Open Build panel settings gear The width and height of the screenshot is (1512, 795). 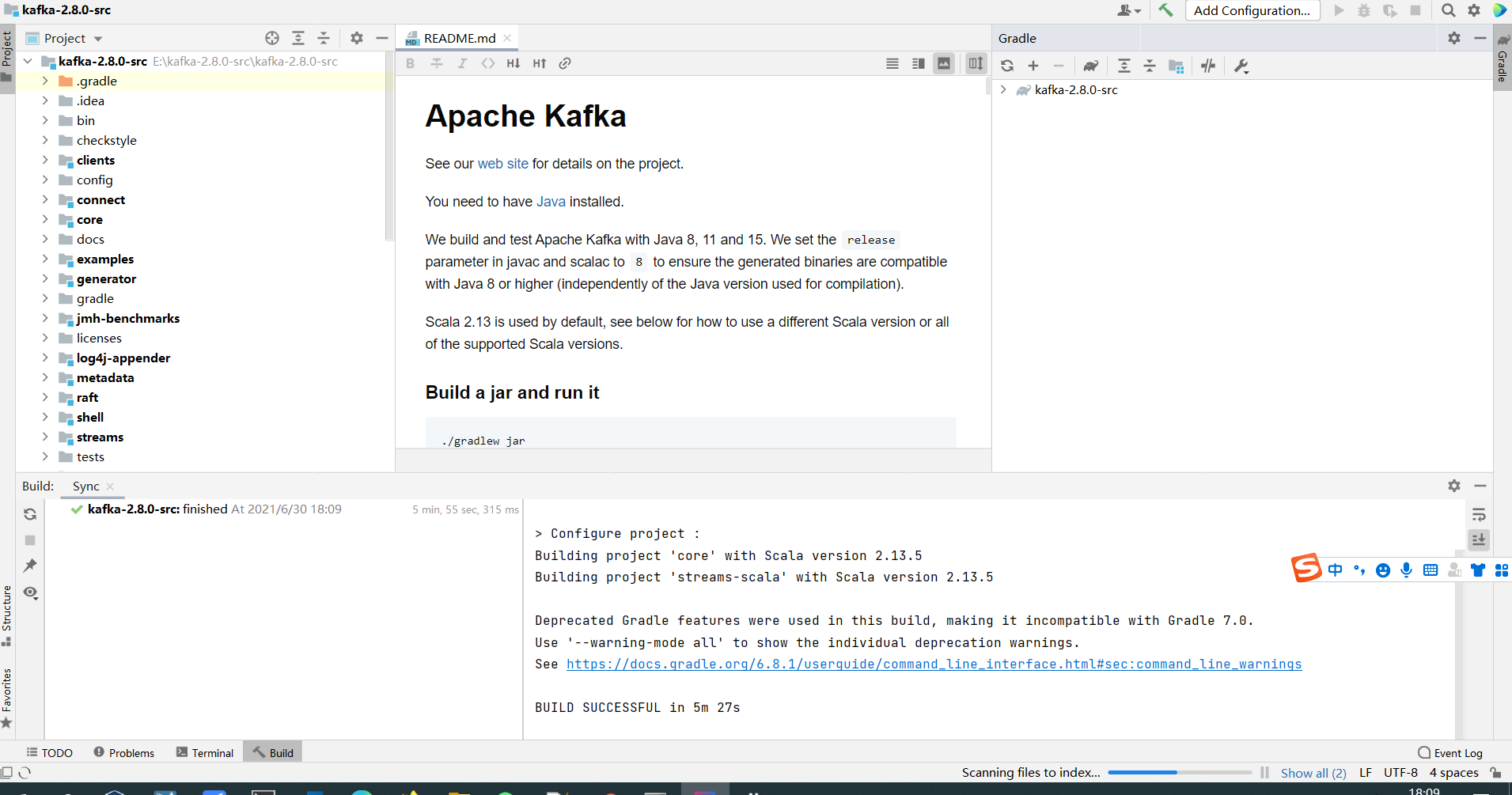tap(1454, 486)
